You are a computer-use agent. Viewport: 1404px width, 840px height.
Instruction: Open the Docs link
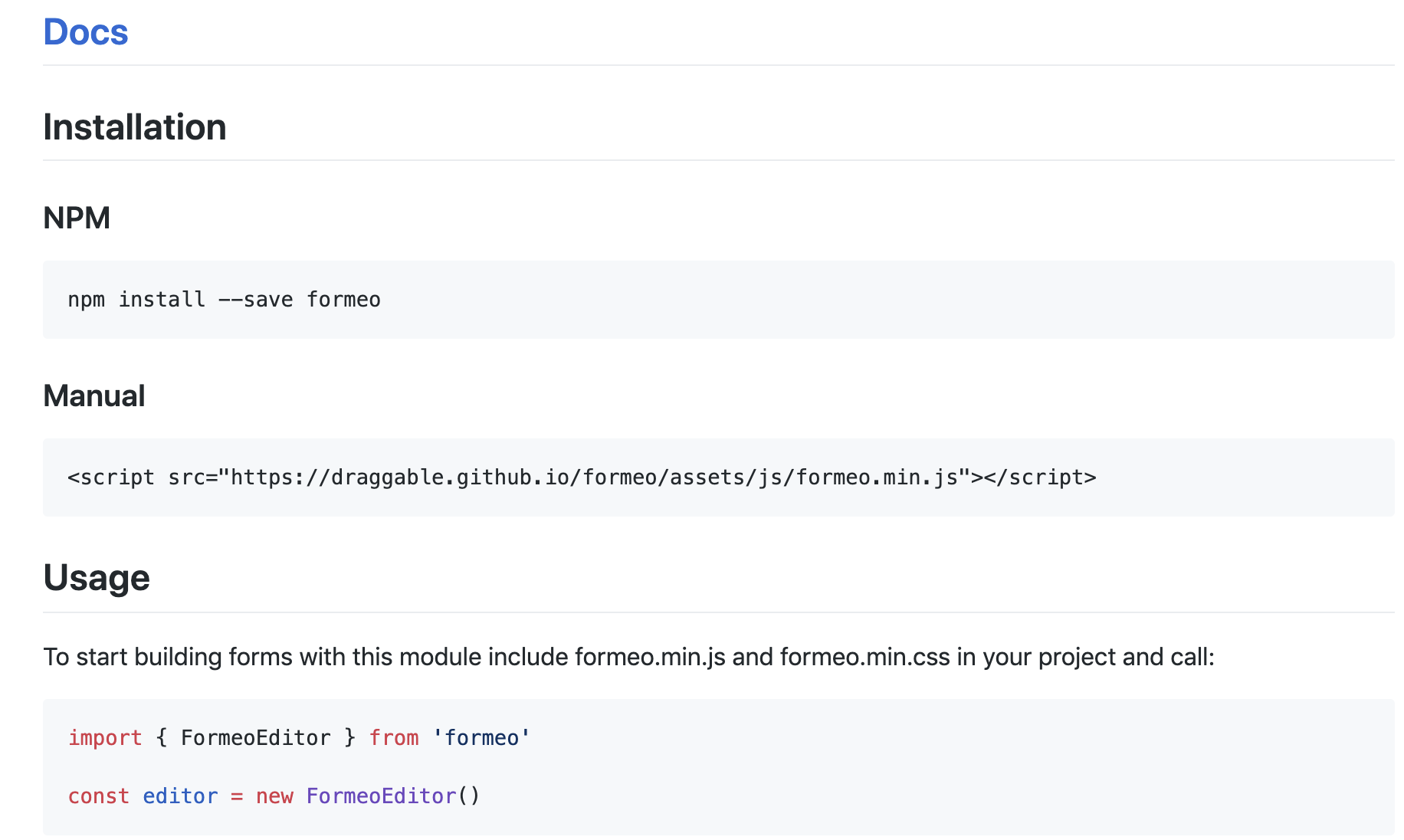[x=85, y=32]
